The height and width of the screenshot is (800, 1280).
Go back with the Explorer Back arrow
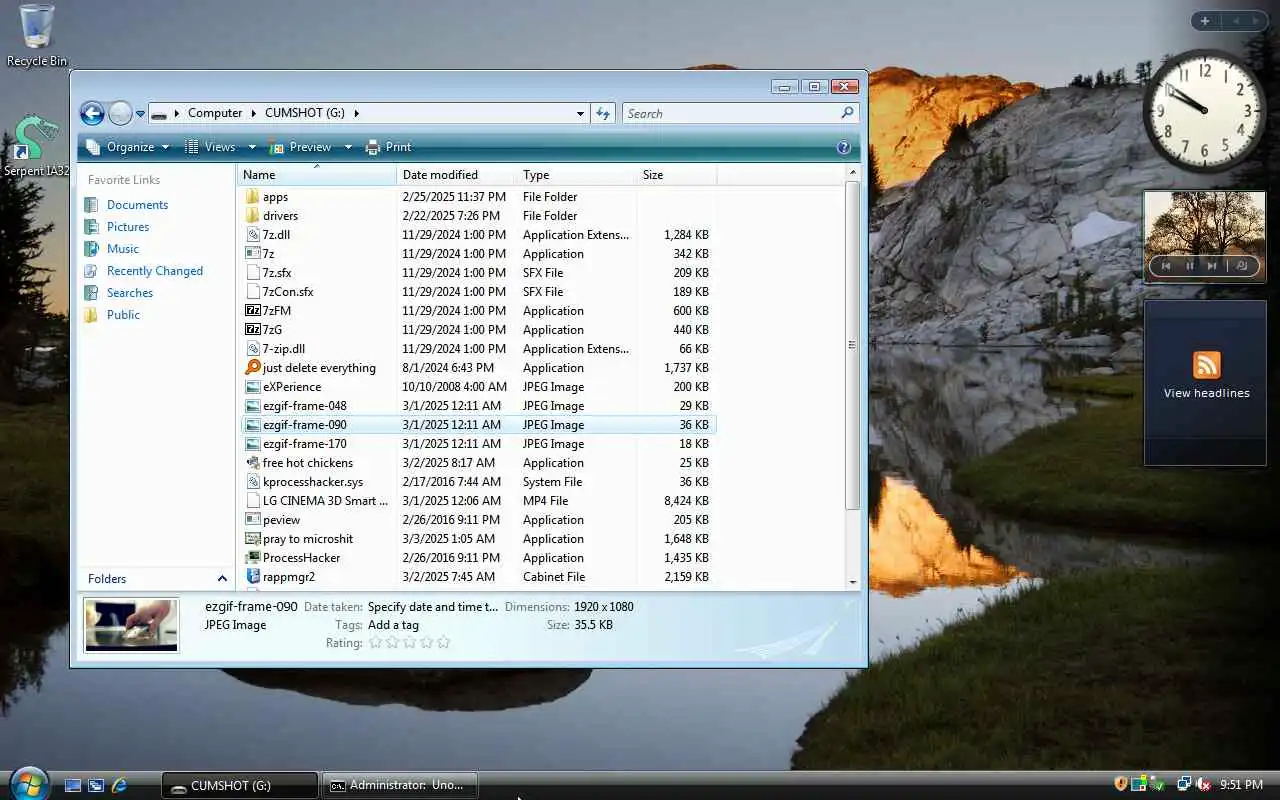point(92,113)
